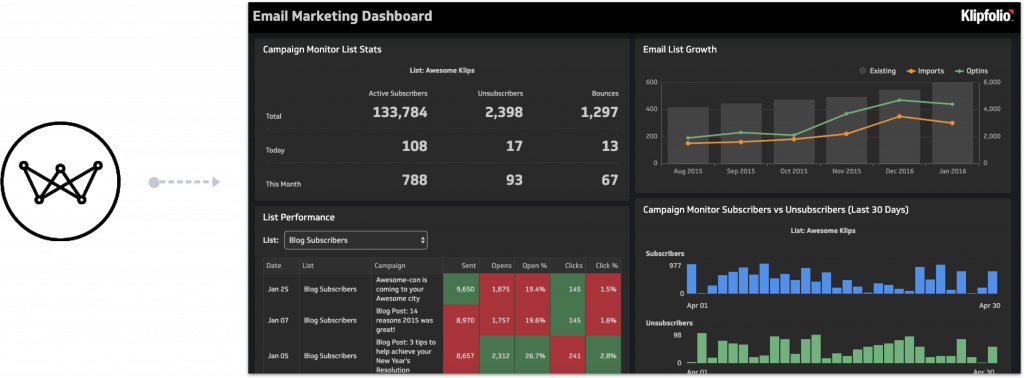Click the 977 axis value on Subscribers chart
The height and width of the screenshot is (378, 1024).
675,266
